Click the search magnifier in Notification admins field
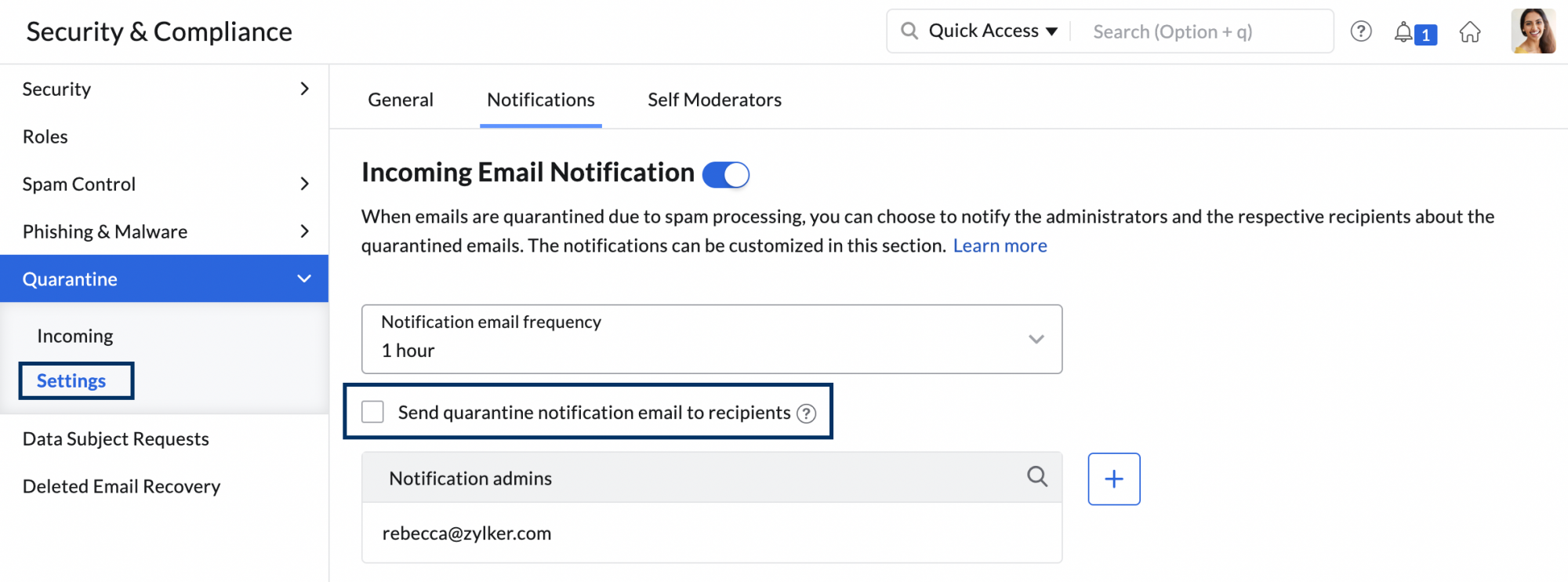The image size is (1568, 582). tap(1037, 477)
